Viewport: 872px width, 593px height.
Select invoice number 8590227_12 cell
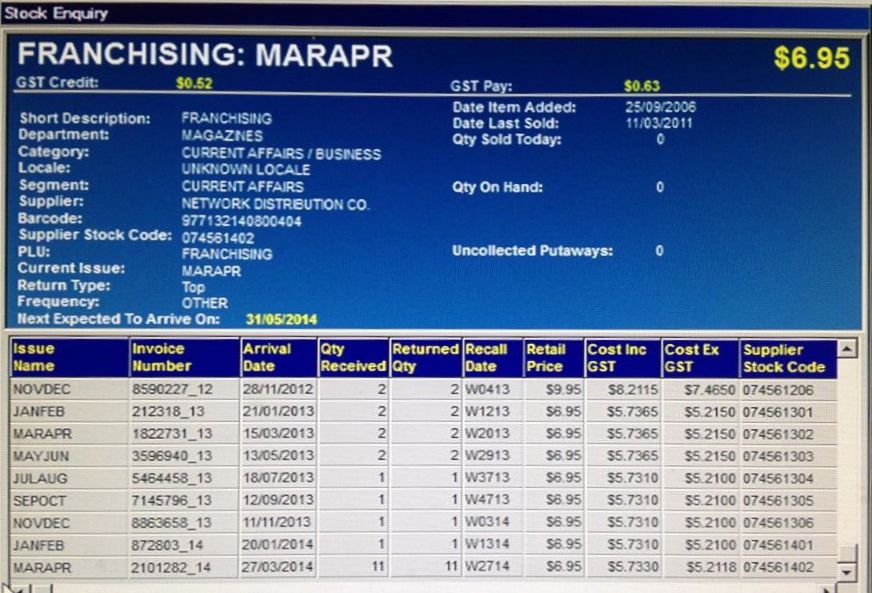[183, 390]
